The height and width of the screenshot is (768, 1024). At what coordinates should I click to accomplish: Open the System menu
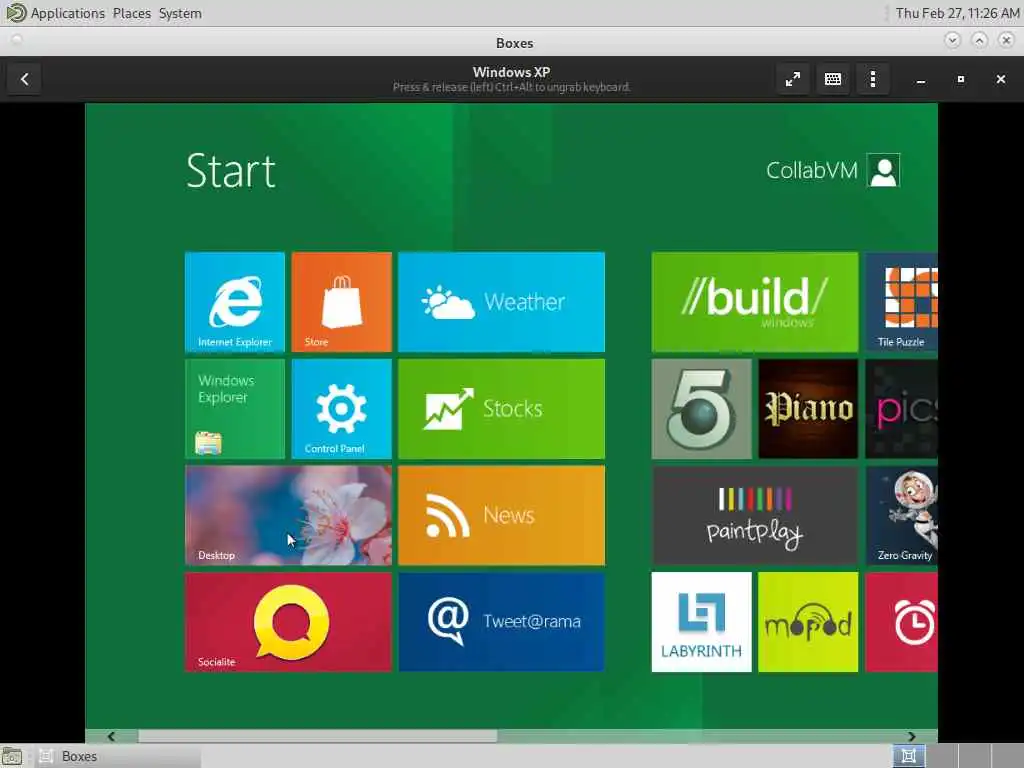[x=180, y=13]
